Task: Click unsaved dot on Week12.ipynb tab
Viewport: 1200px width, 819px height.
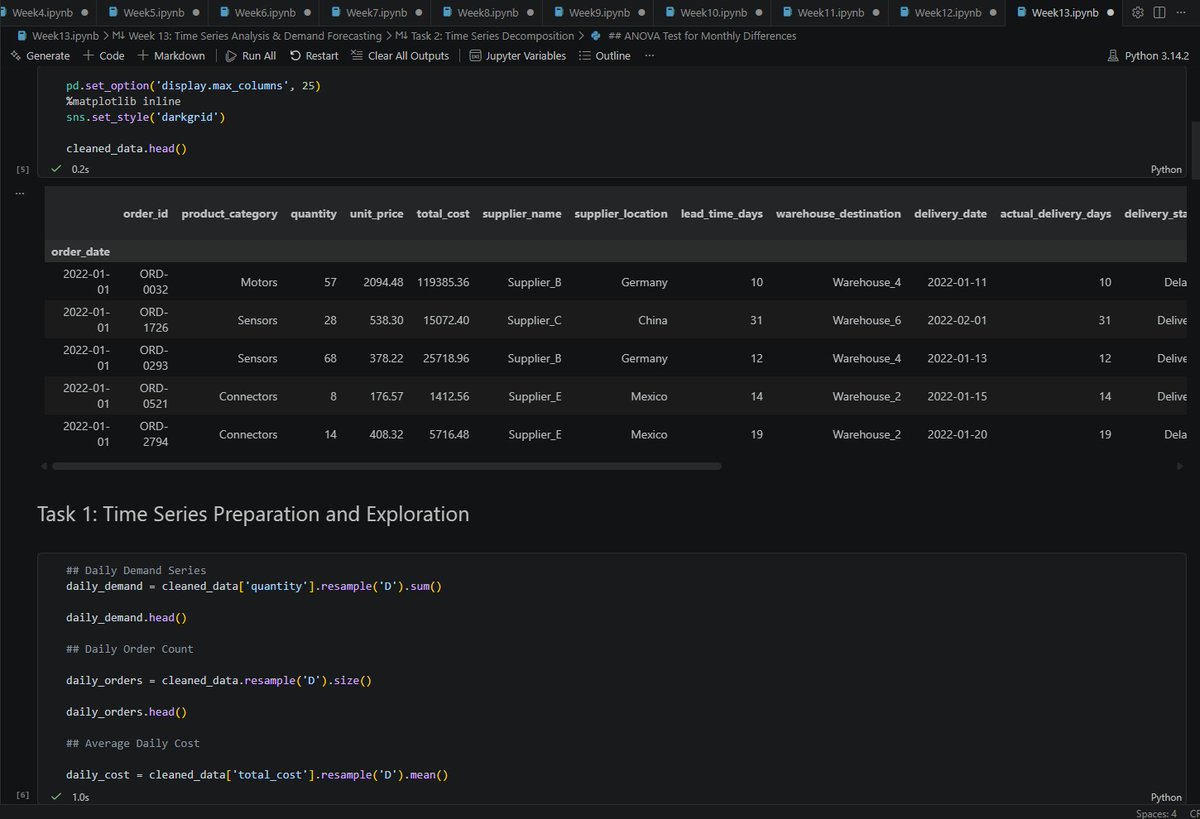Action: 993,13
